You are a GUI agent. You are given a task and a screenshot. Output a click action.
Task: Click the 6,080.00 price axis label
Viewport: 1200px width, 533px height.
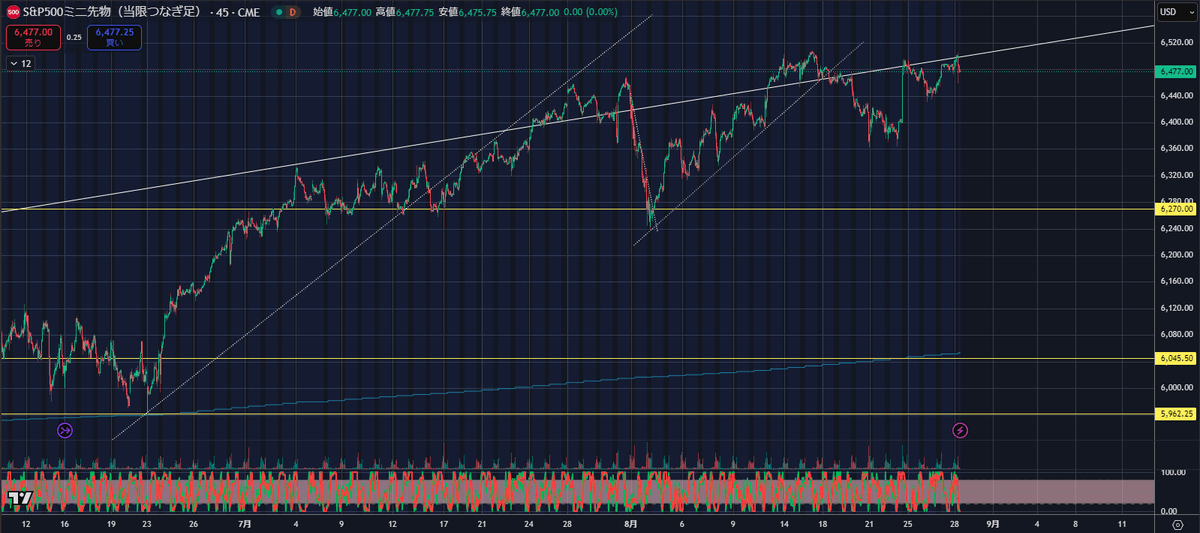[x=1175, y=334]
